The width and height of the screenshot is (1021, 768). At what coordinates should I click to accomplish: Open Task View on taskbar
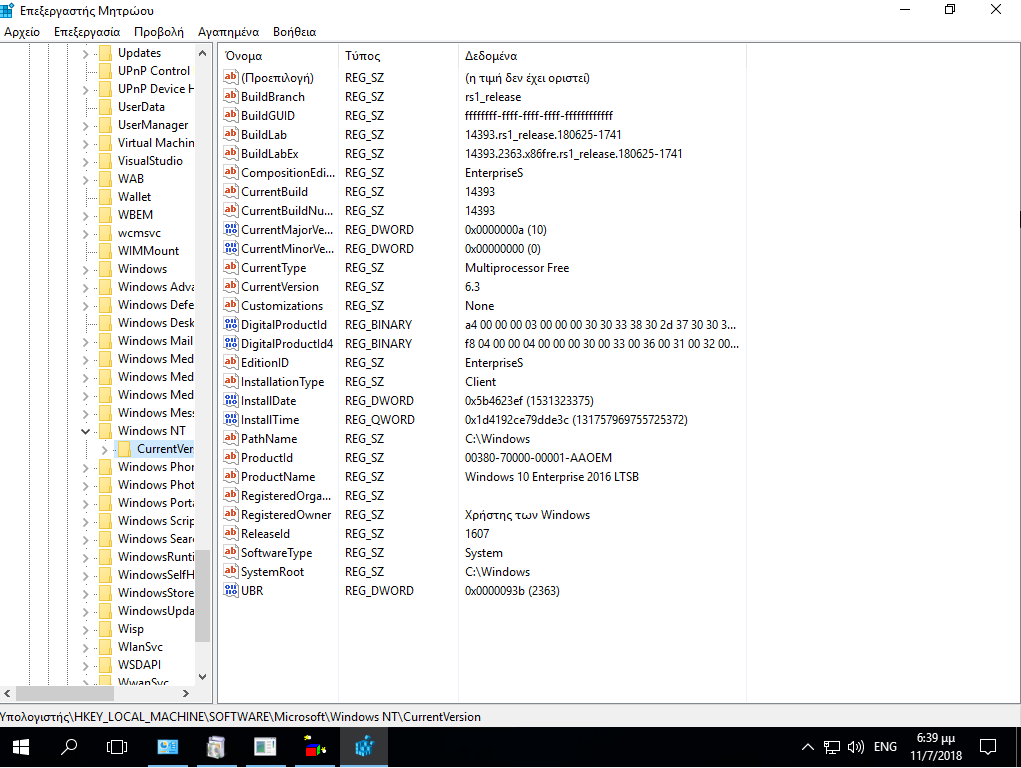(x=117, y=747)
